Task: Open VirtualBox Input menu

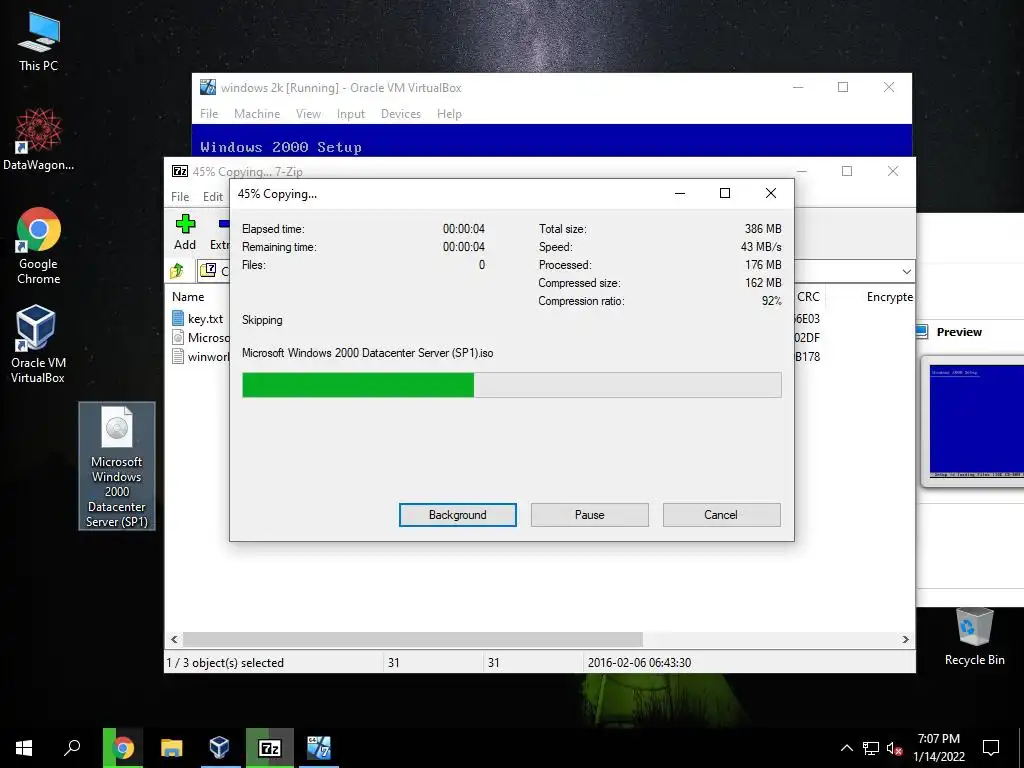Action: (x=351, y=114)
